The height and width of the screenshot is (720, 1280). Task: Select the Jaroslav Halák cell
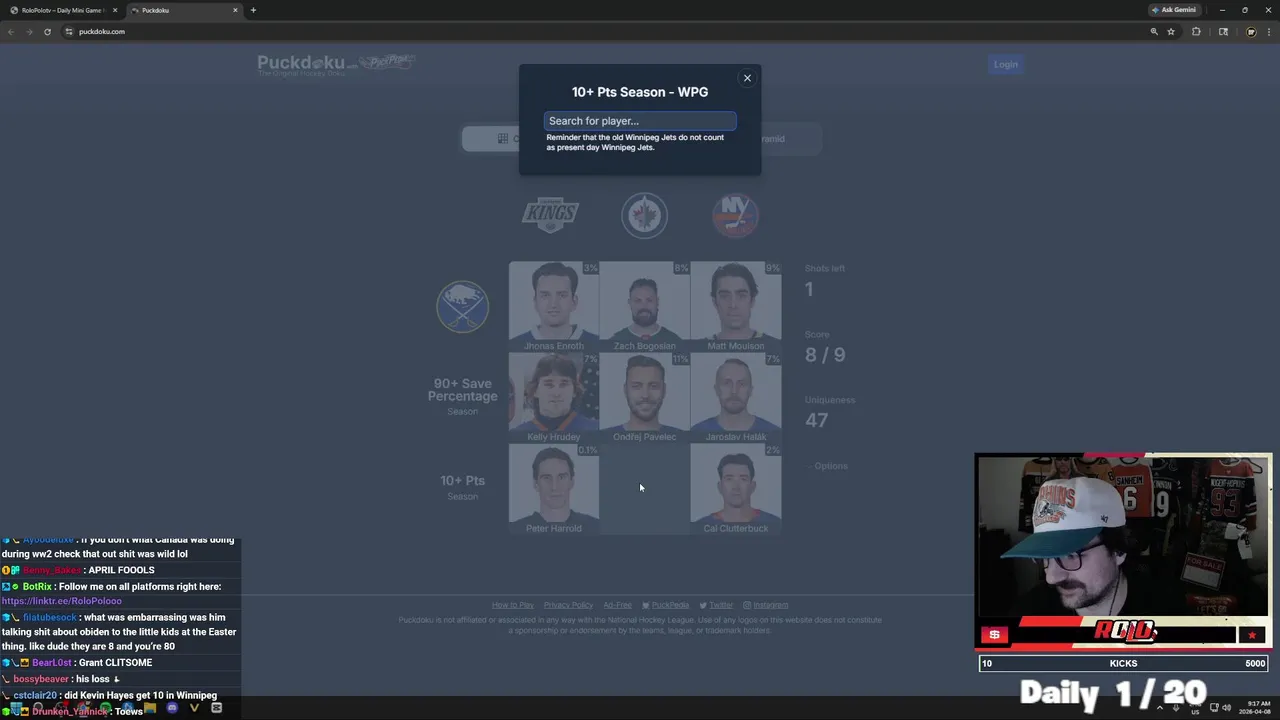point(736,397)
